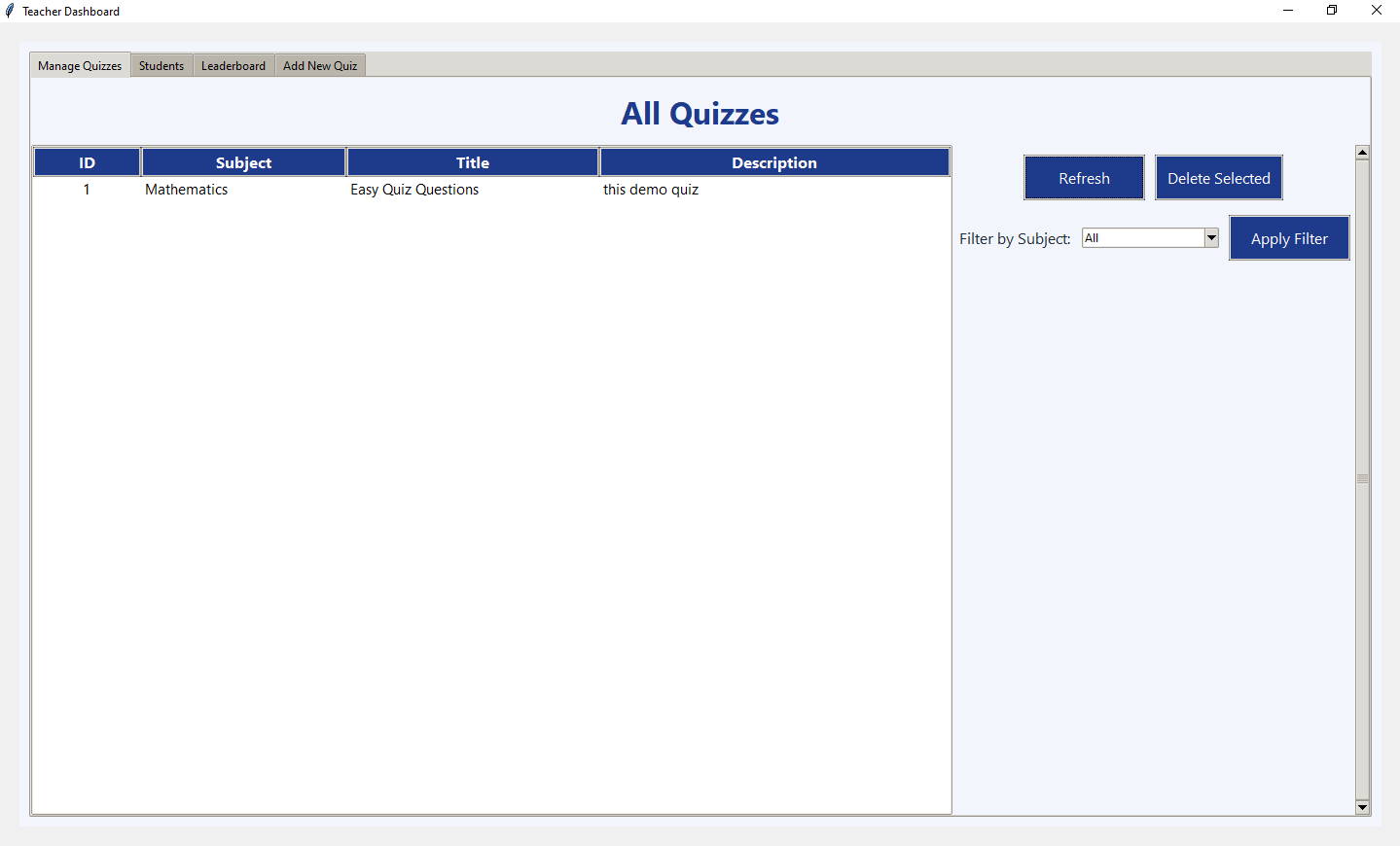The image size is (1400, 846).
Task: Click the Title column header
Action: click(472, 161)
